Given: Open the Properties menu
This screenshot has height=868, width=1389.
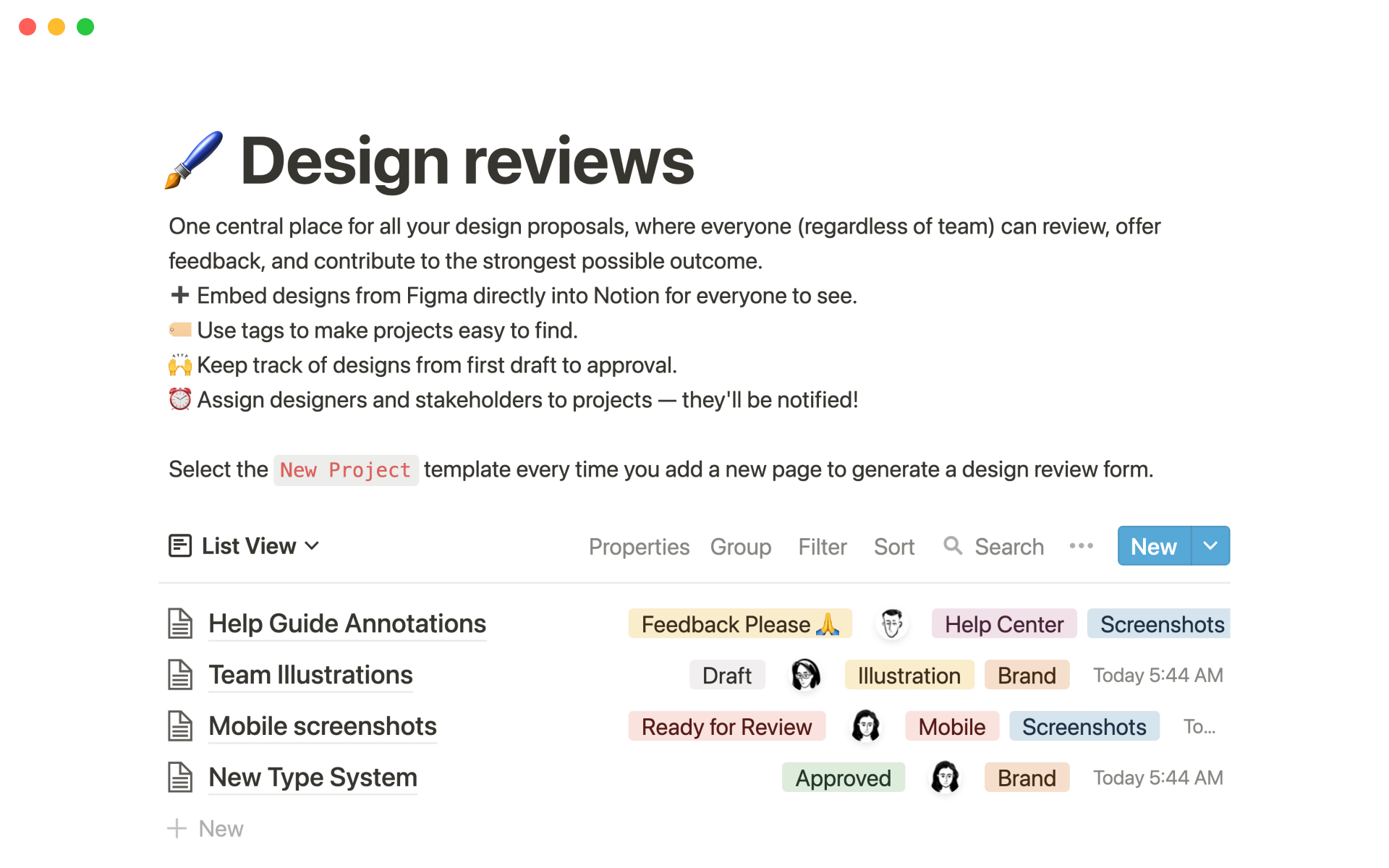Looking at the screenshot, I should (x=639, y=547).
